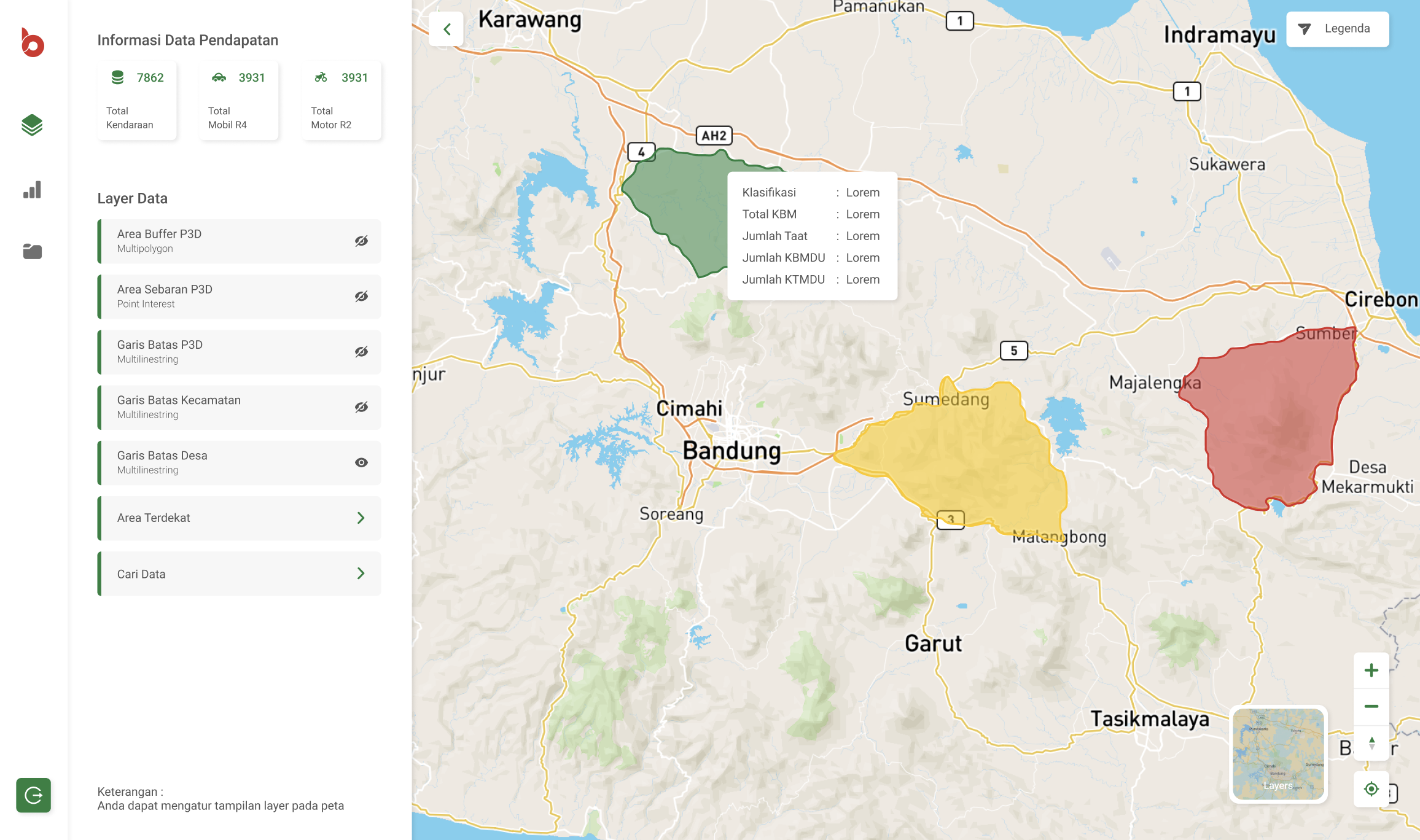Open the Layers basemap thumbnail
1420x840 pixels.
click(x=1278, y=754)
